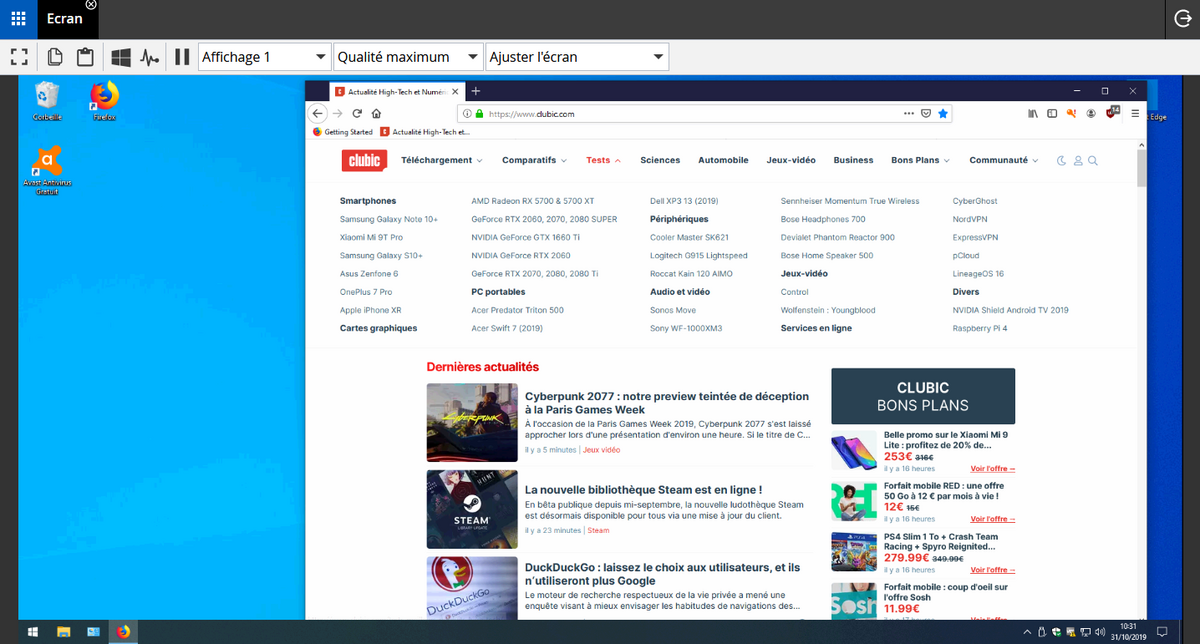Toggle fullscreen mode in remote toolbar

pyautogui.click(x=19, y=57)
